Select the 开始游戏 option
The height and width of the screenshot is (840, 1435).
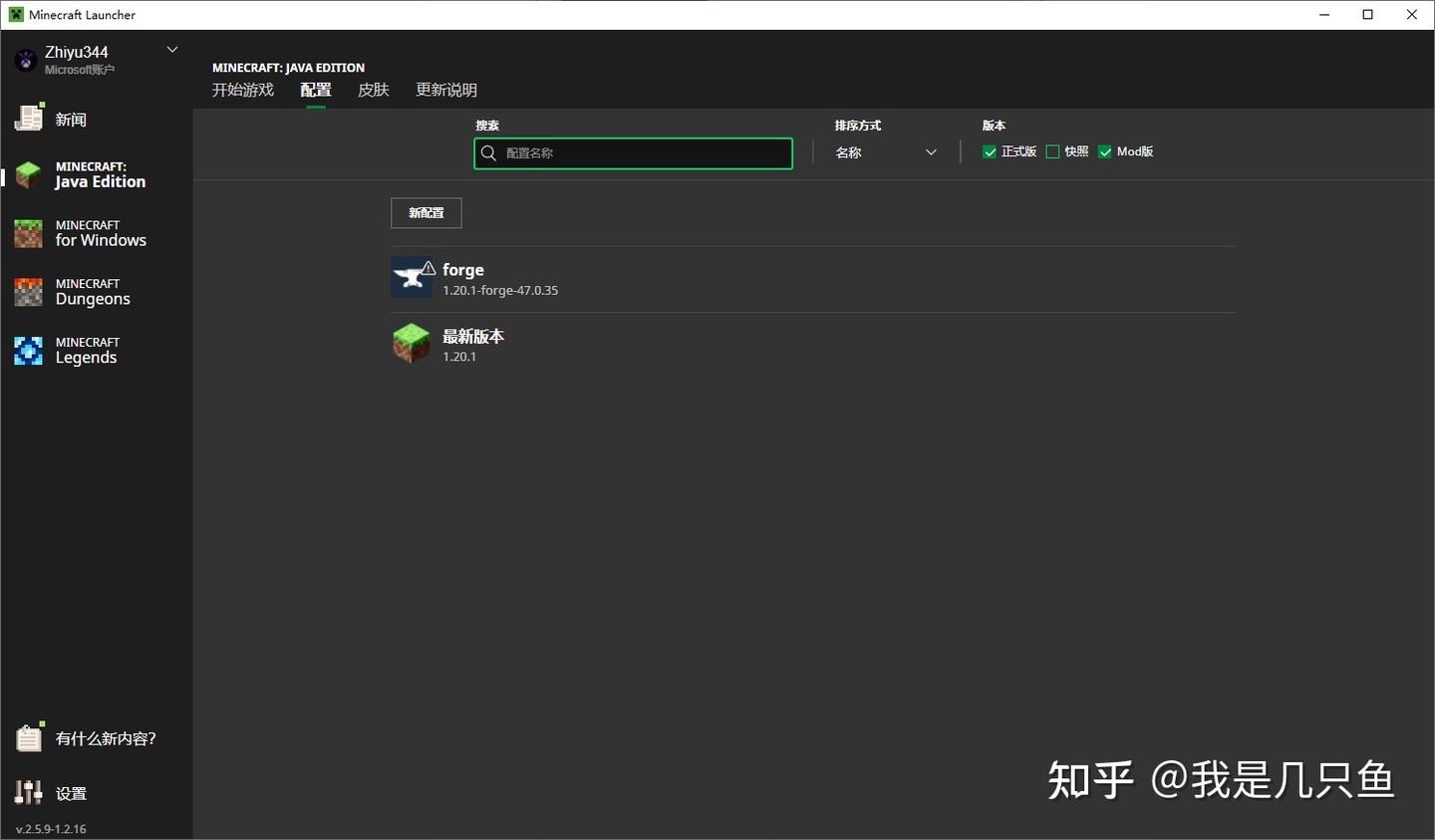pyautogui.click(x=242, y=90)
